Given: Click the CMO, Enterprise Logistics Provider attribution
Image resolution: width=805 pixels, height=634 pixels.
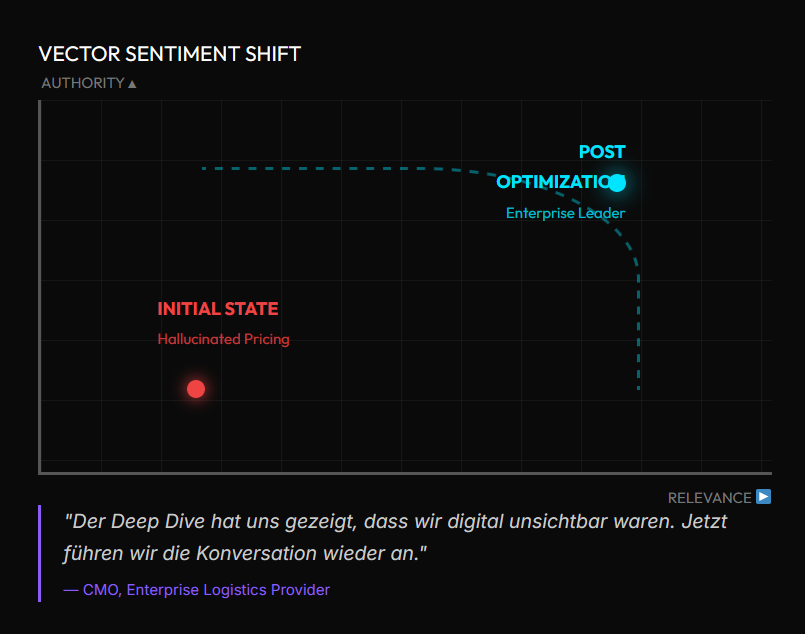Looking at the screenshot, I should 196,590.
